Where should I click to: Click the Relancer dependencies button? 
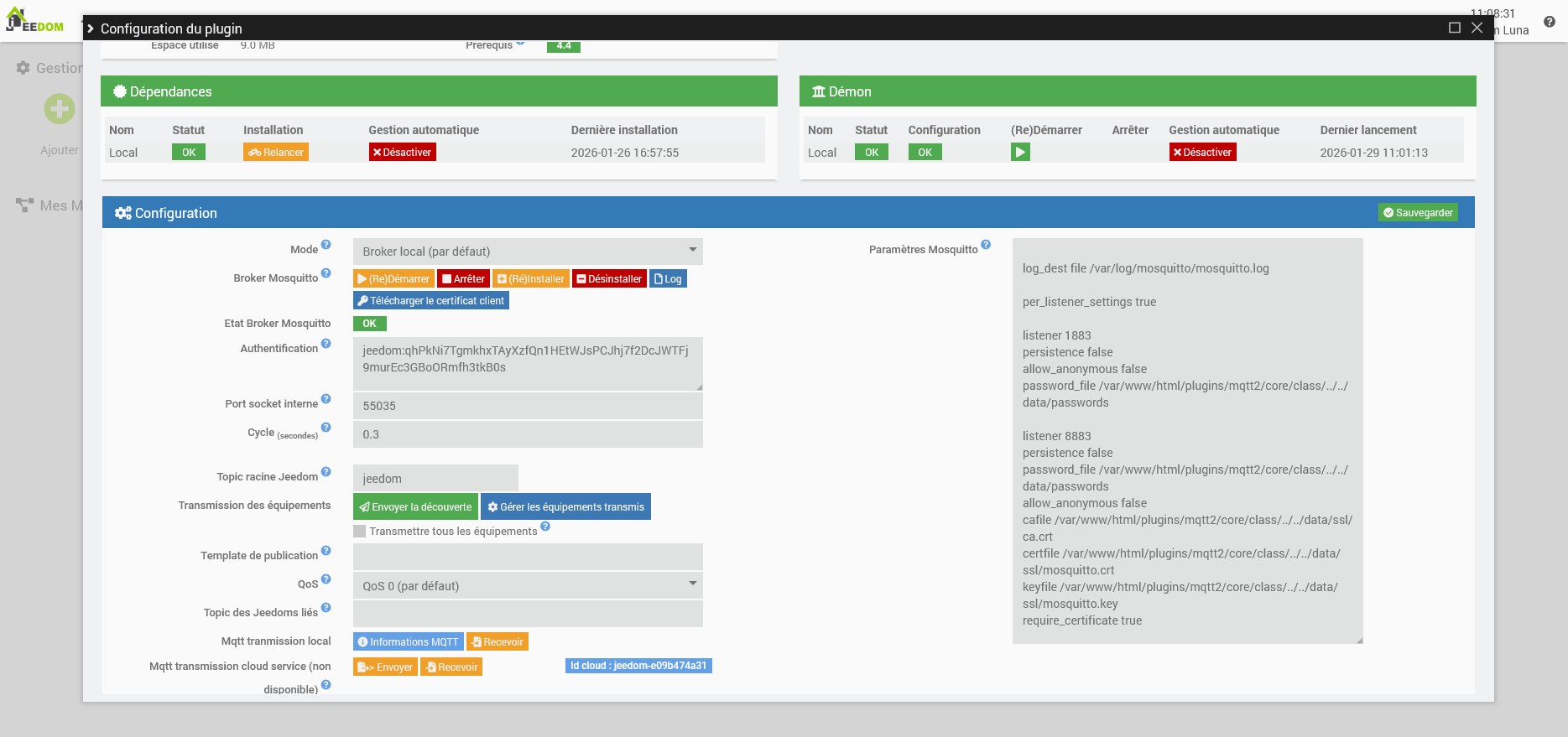[x=276, y=153]
